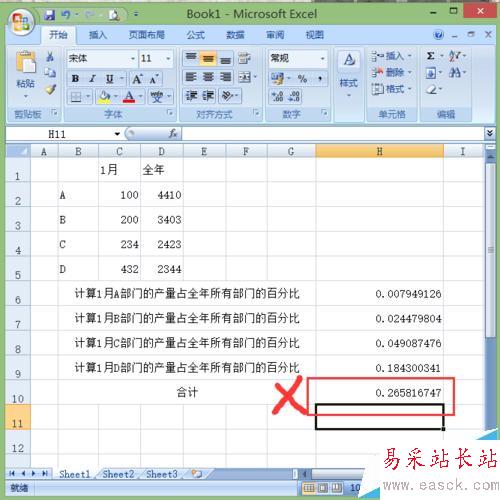Switch to Normal view in status bar
This screenshot has width=500, height=500.
tap(309, 488)
